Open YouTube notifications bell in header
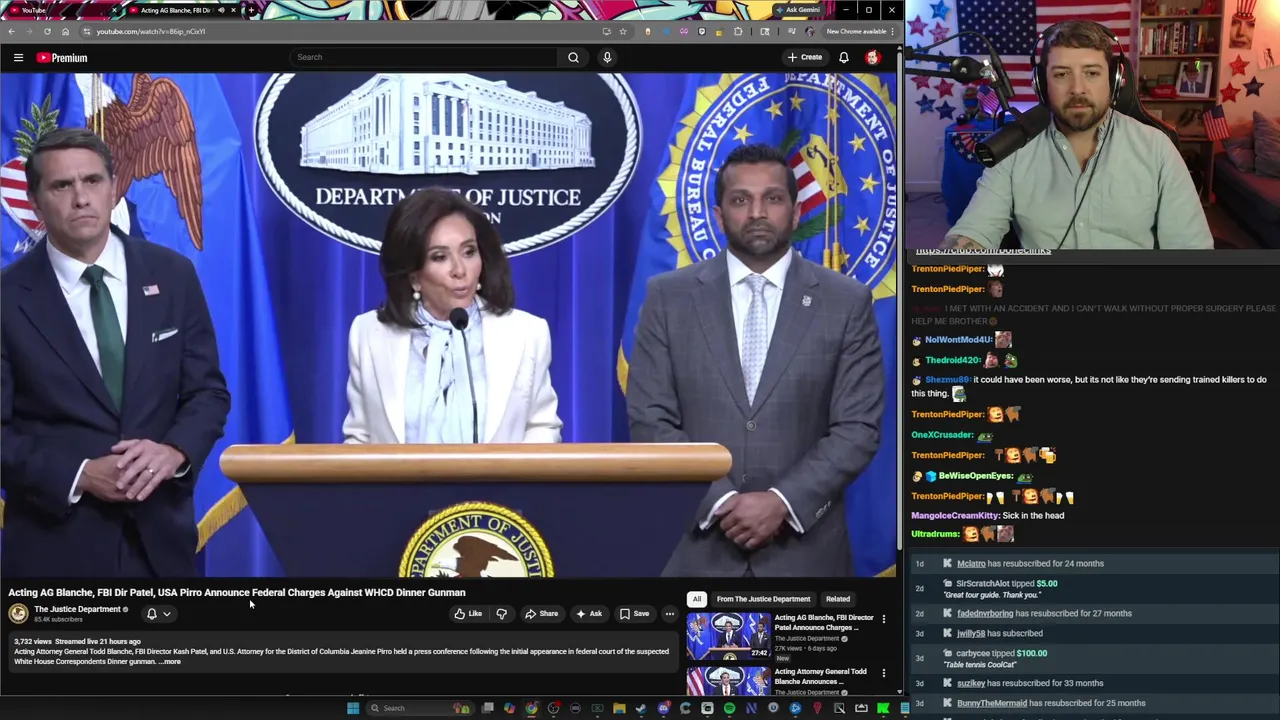The height and width of the screenshot is (720, 1280). click(x=844, y=57)
